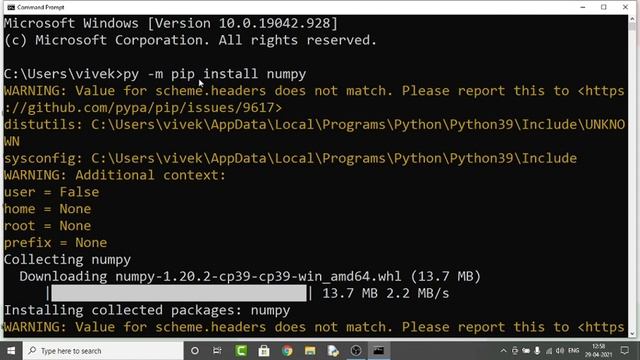Click the battery tray icon
Screen dimensions: 640x360
click(526, 351)
